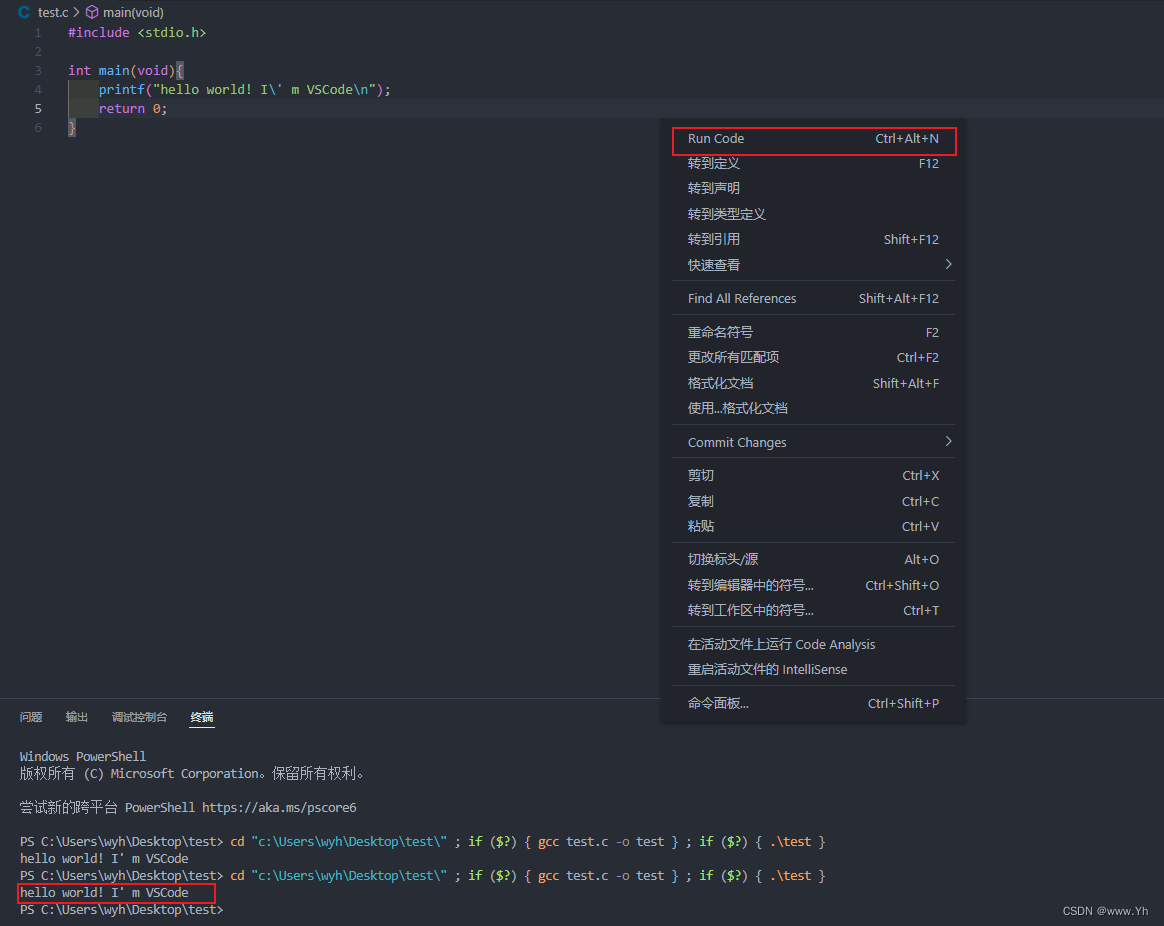Screen dimensions: 1164x926
Task: Select main(void) in the breadcrumb
Action: tap(134, 13)
